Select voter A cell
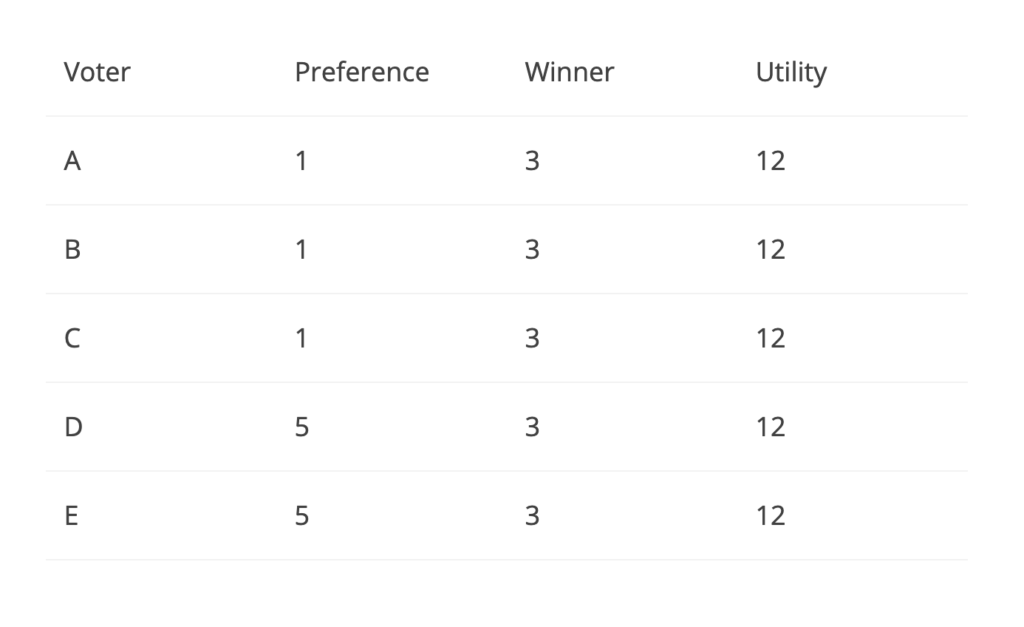1024x627 pixels. (x=72, y=161)
